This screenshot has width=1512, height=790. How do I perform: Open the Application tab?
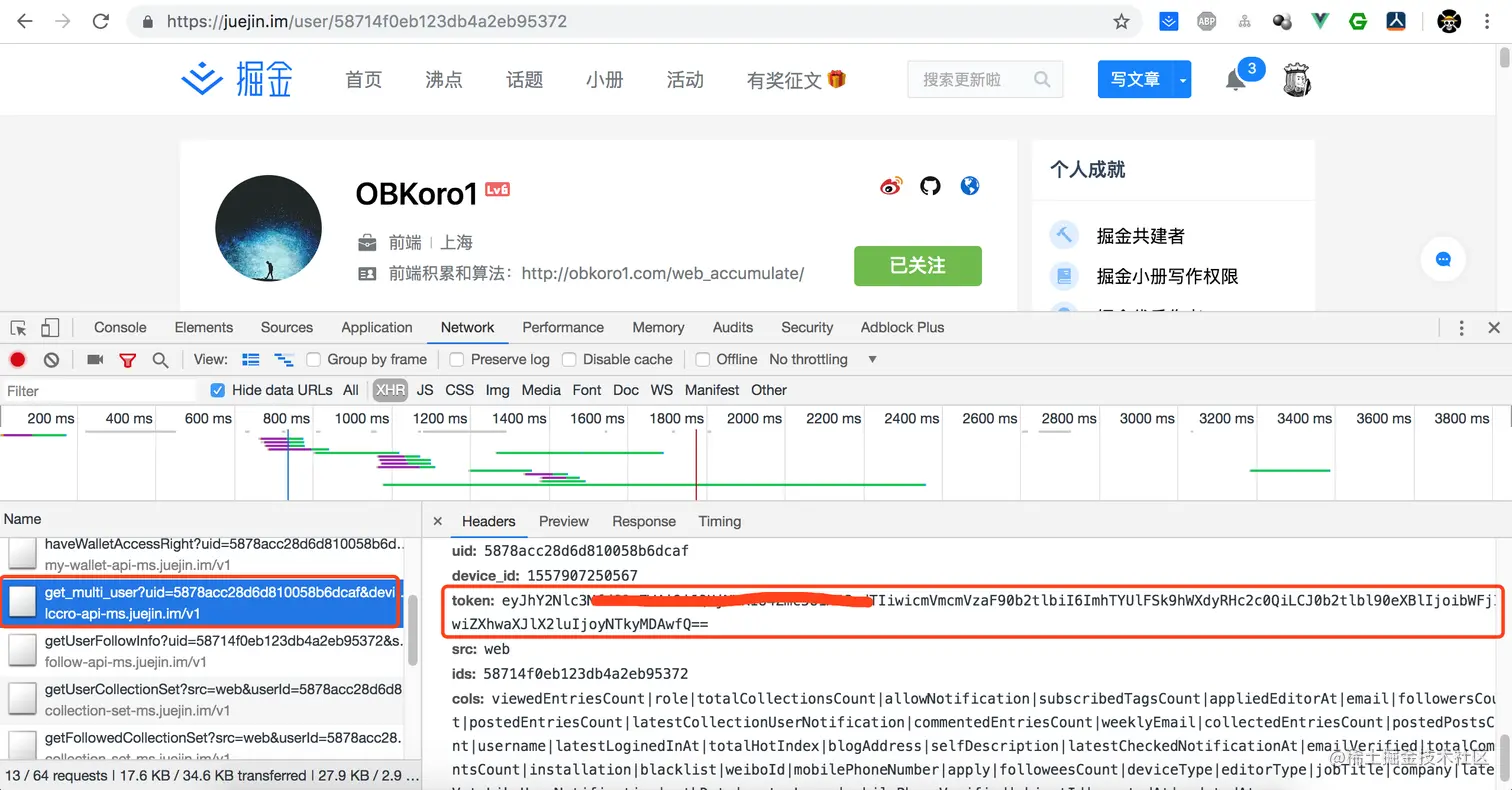pos(377,328)
